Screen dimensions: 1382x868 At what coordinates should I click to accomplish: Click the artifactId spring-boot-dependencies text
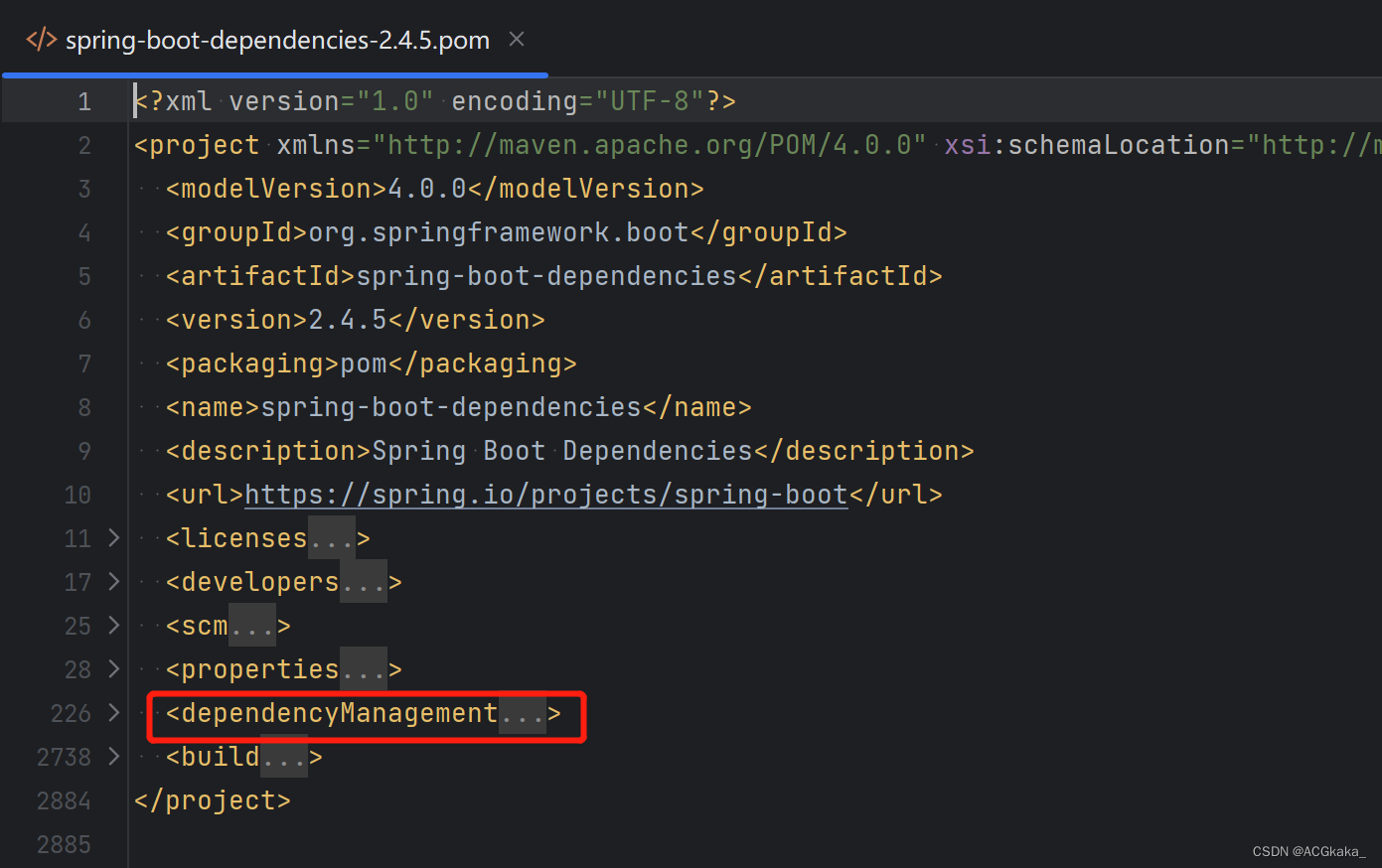554,276
